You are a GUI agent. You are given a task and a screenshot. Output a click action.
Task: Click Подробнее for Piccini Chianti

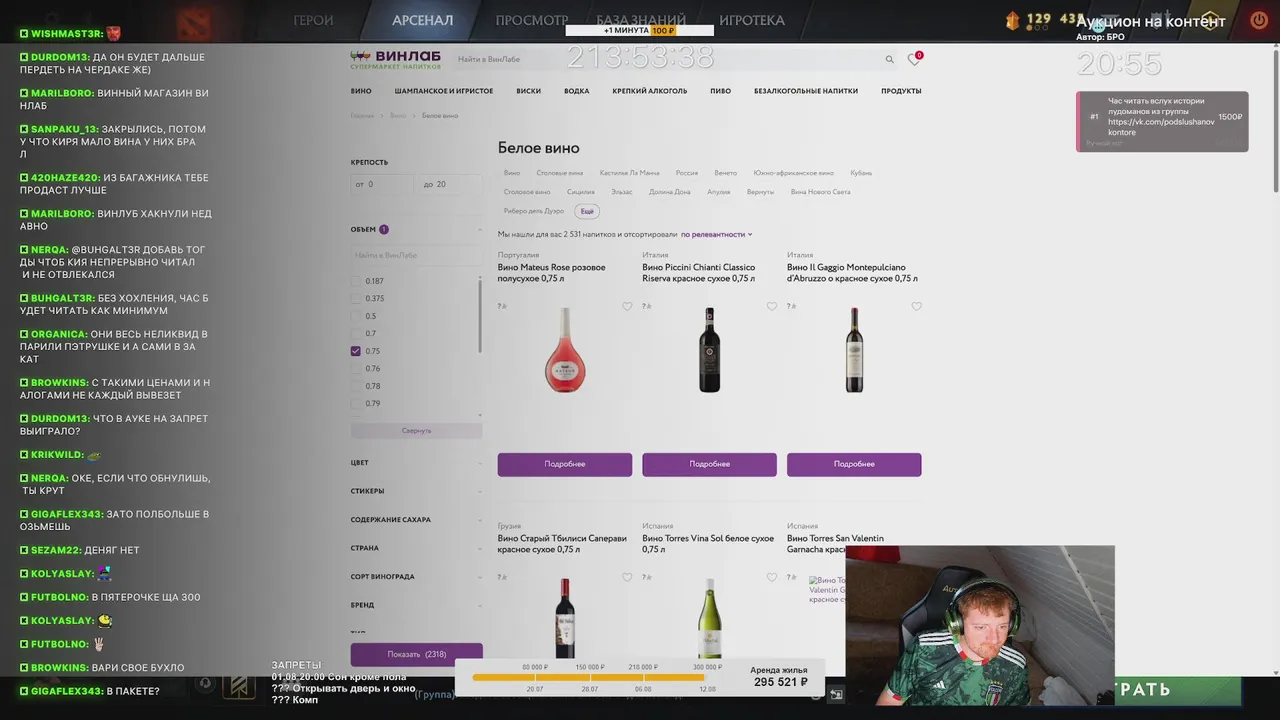point(709,464)
